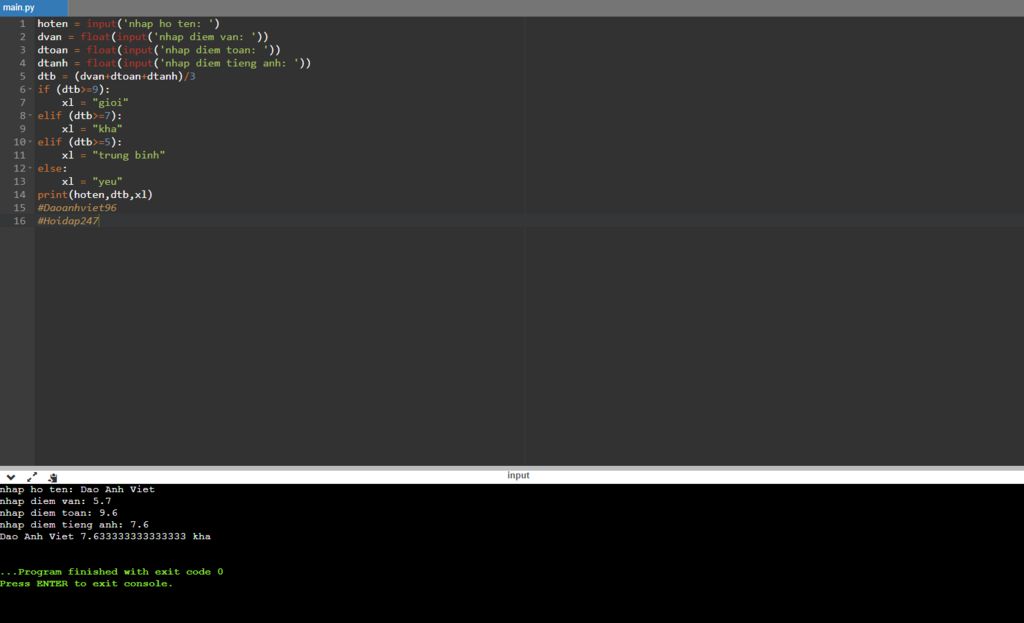
Task: Click the "trung binh" string in code
Action: (128, 155)
